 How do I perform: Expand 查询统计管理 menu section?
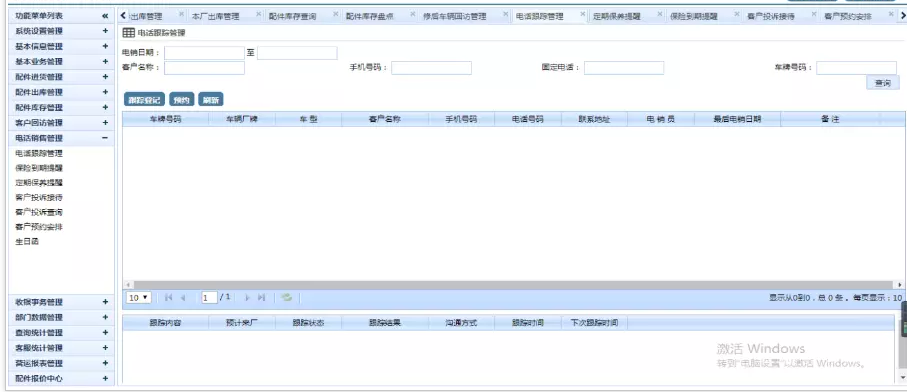point(105,332)
